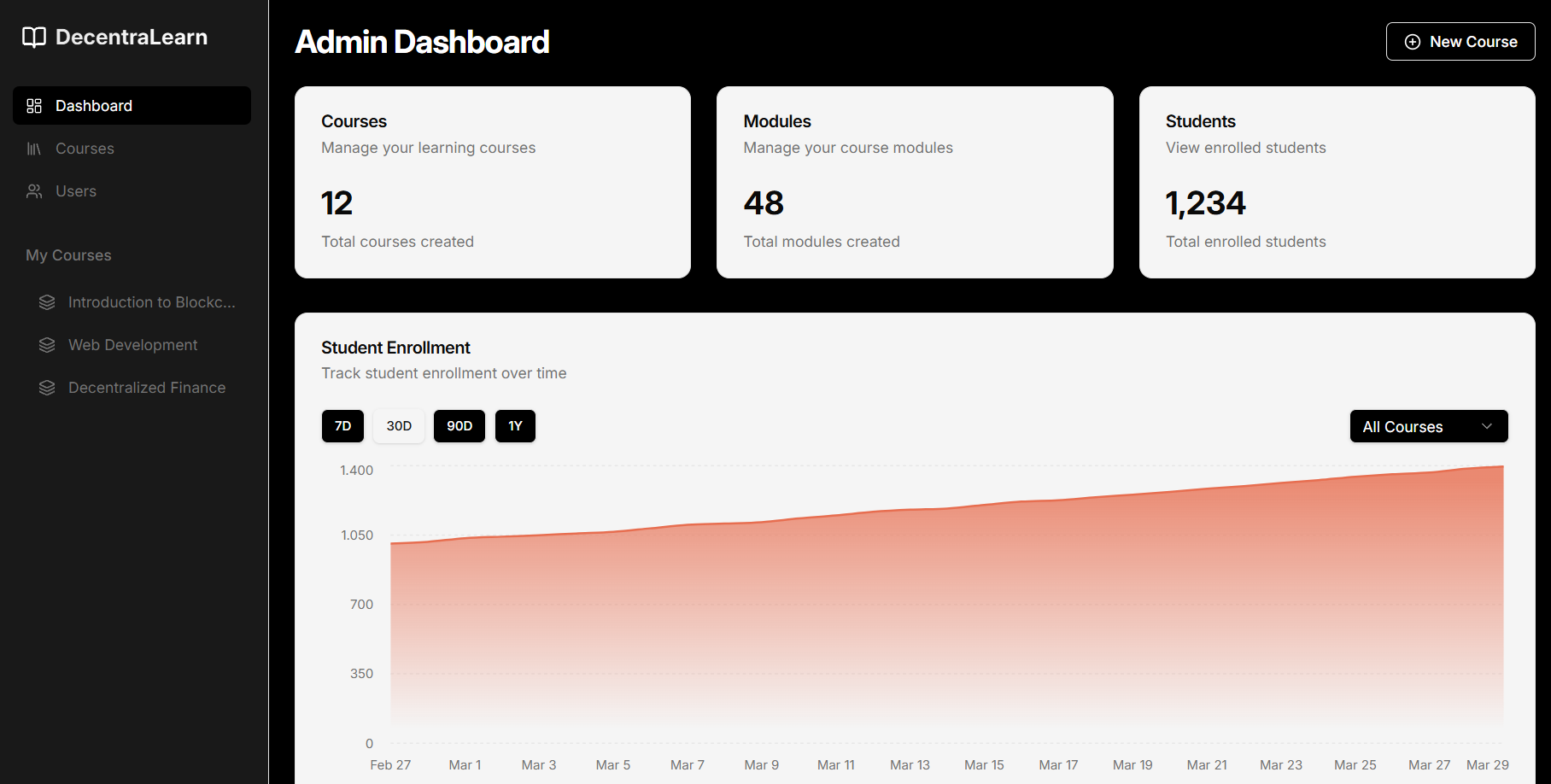This screenshot has height=784, width=1551.
Task: Click the 700 y-axis label
Action: click(x=361, y=605)
